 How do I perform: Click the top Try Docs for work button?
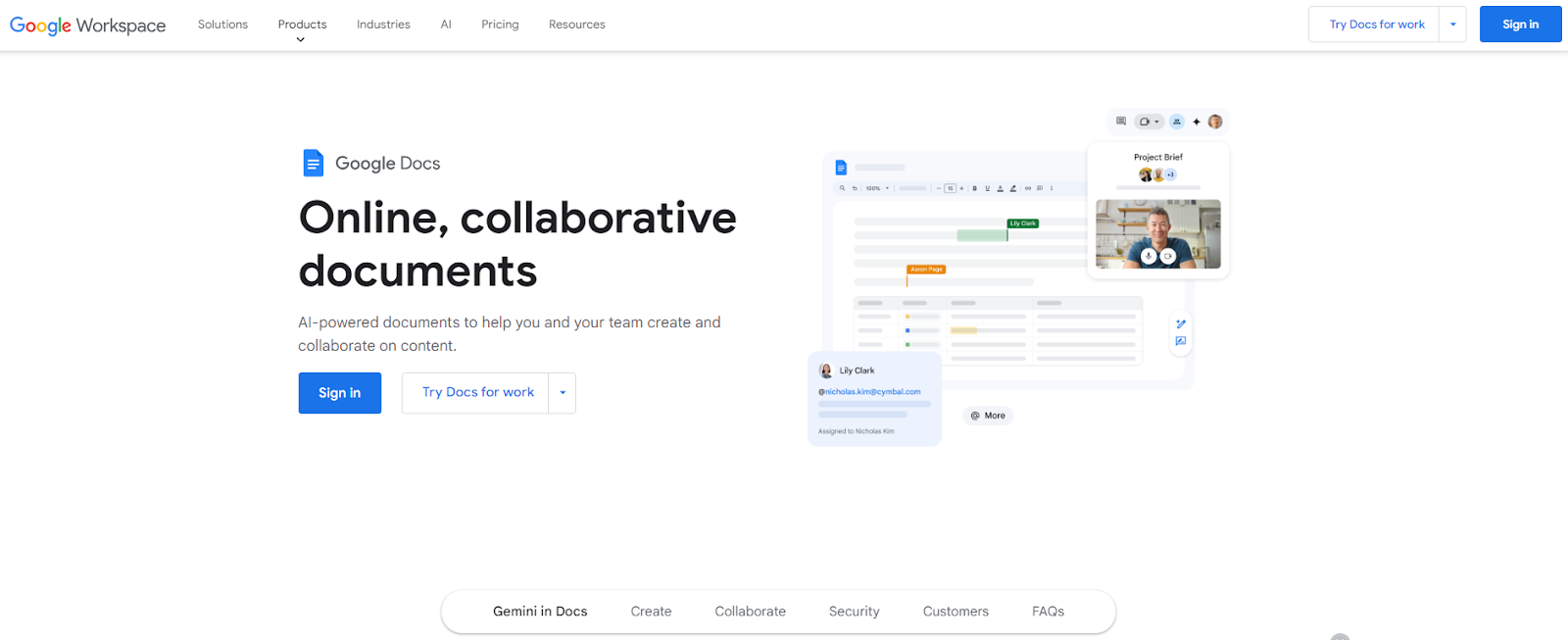tap(1374, 25)
